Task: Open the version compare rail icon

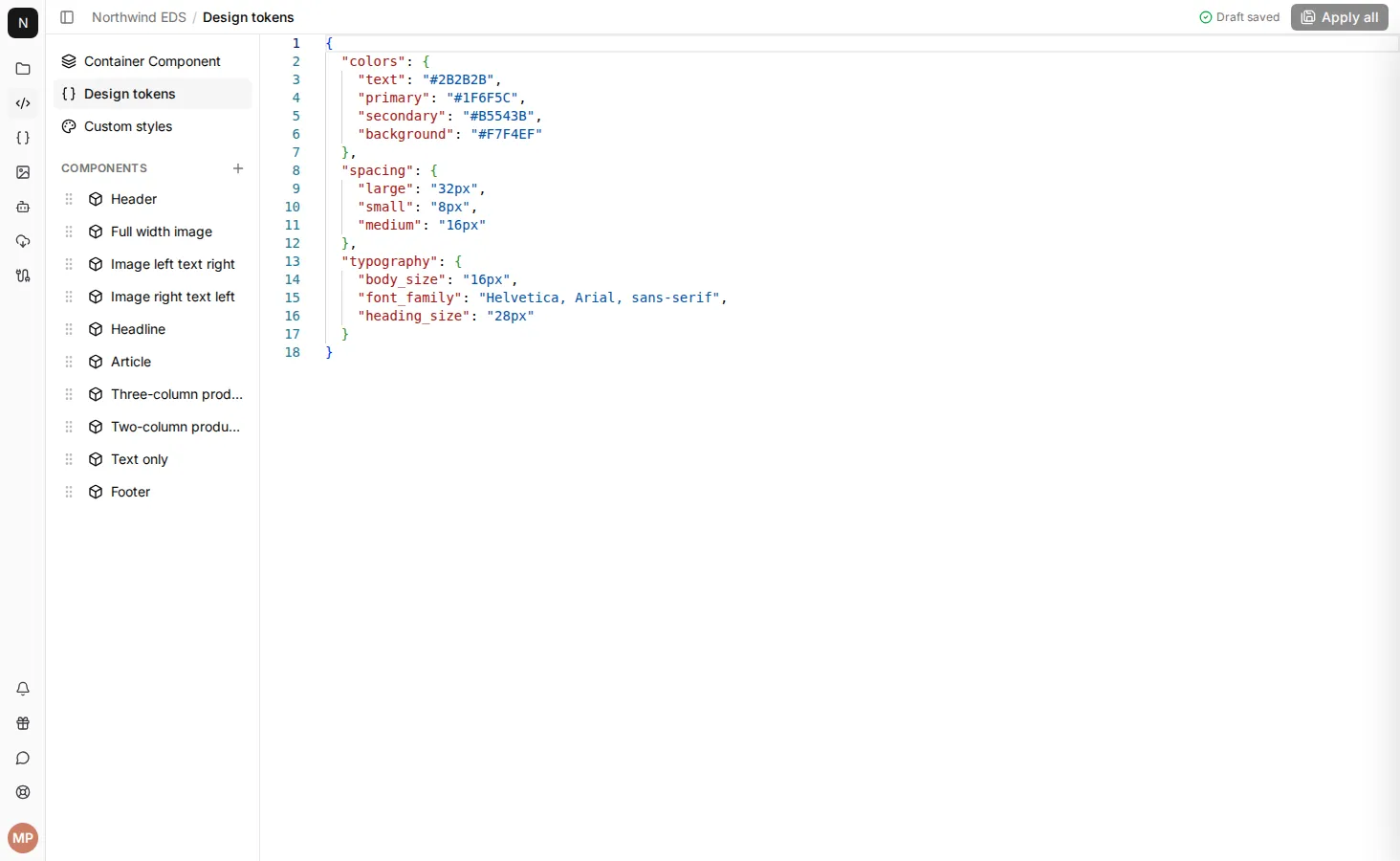Action: [23, 276]
